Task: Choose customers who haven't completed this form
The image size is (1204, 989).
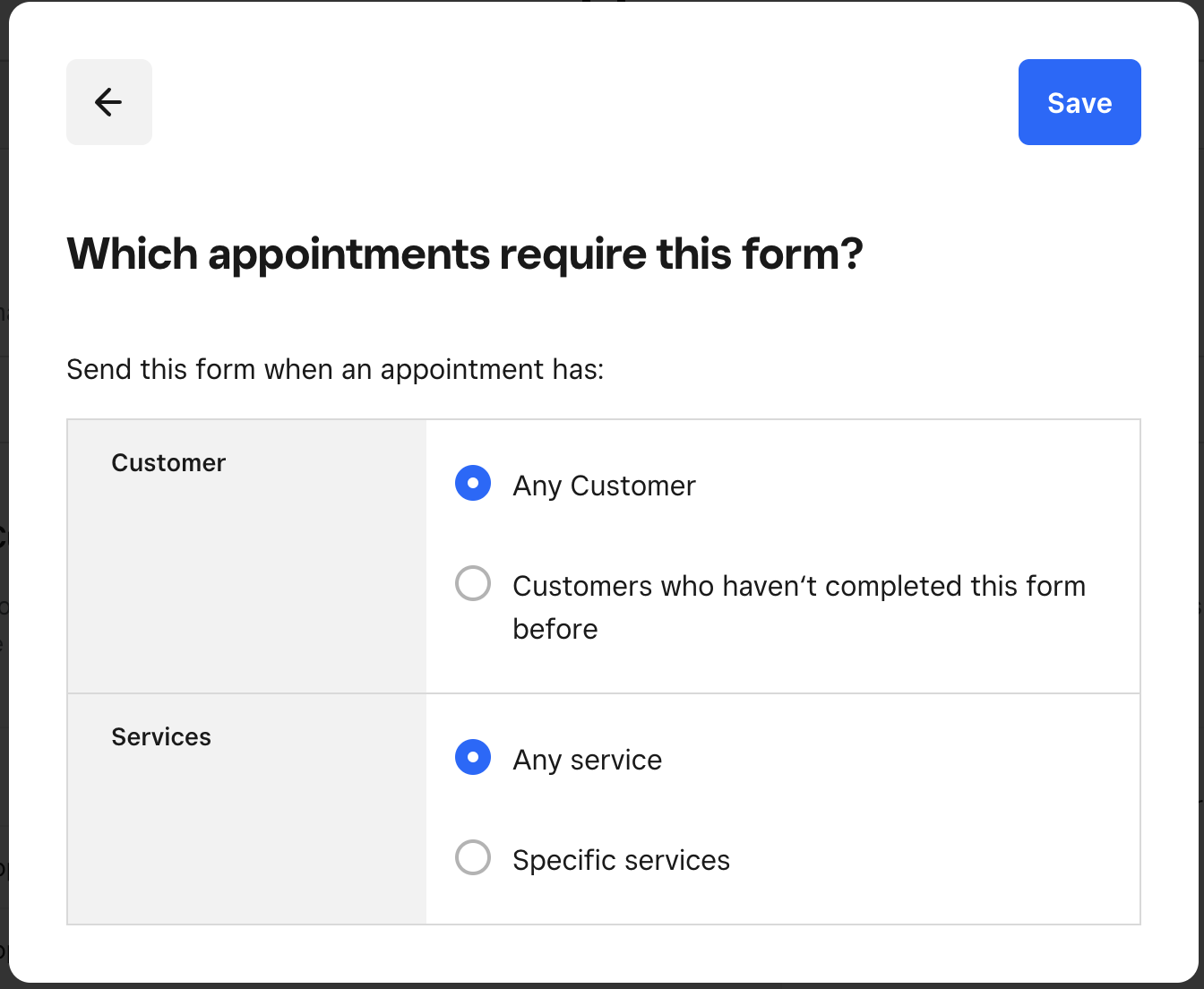Action: coord(473,583)
